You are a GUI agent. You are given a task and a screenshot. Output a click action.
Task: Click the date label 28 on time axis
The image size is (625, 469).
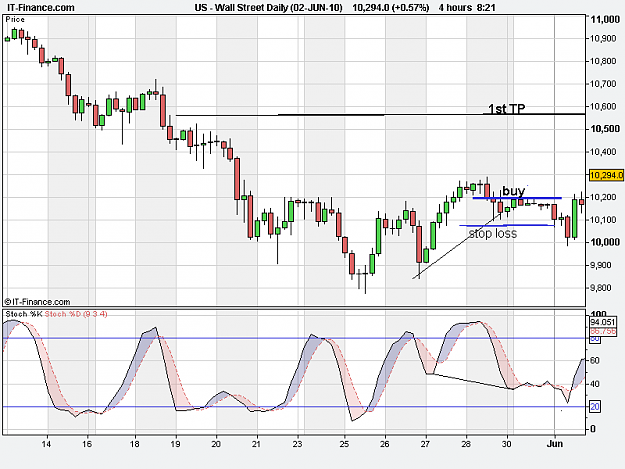tap(466, 444)
